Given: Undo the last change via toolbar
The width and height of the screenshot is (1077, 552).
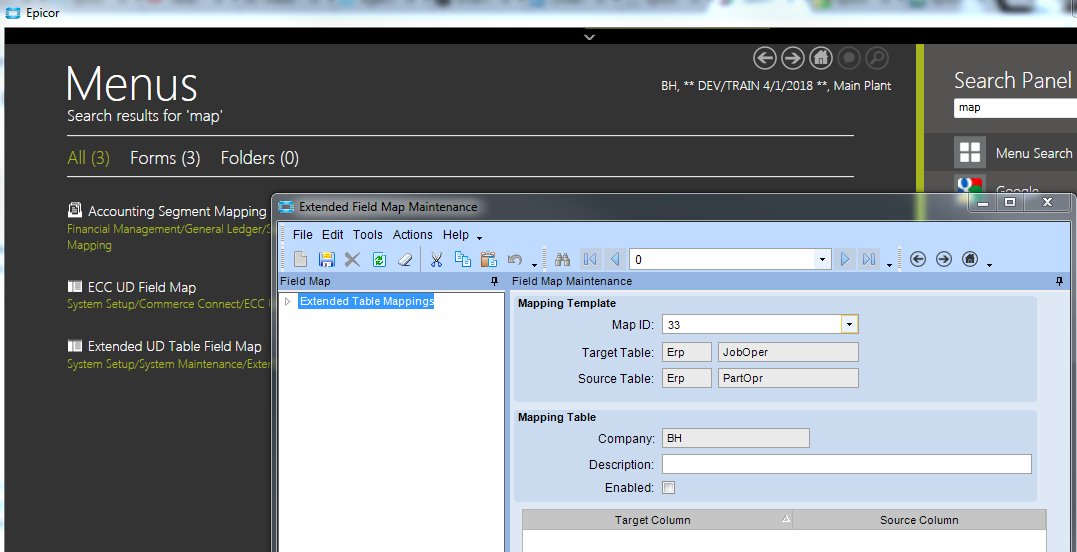Looking at the screenshot, I should [514, 259].
